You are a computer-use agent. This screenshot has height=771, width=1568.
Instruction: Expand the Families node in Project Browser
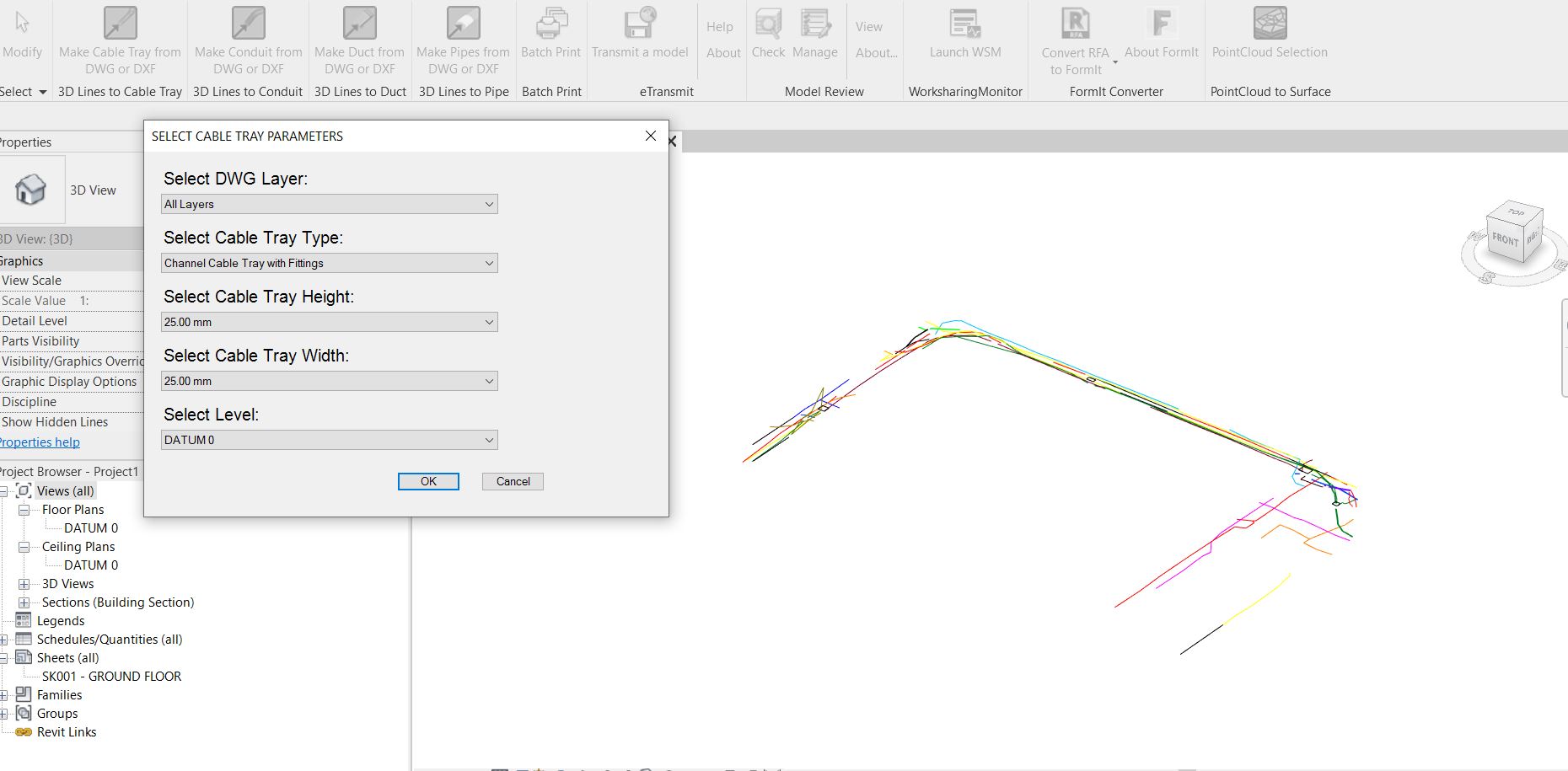(x=7, y=694)
